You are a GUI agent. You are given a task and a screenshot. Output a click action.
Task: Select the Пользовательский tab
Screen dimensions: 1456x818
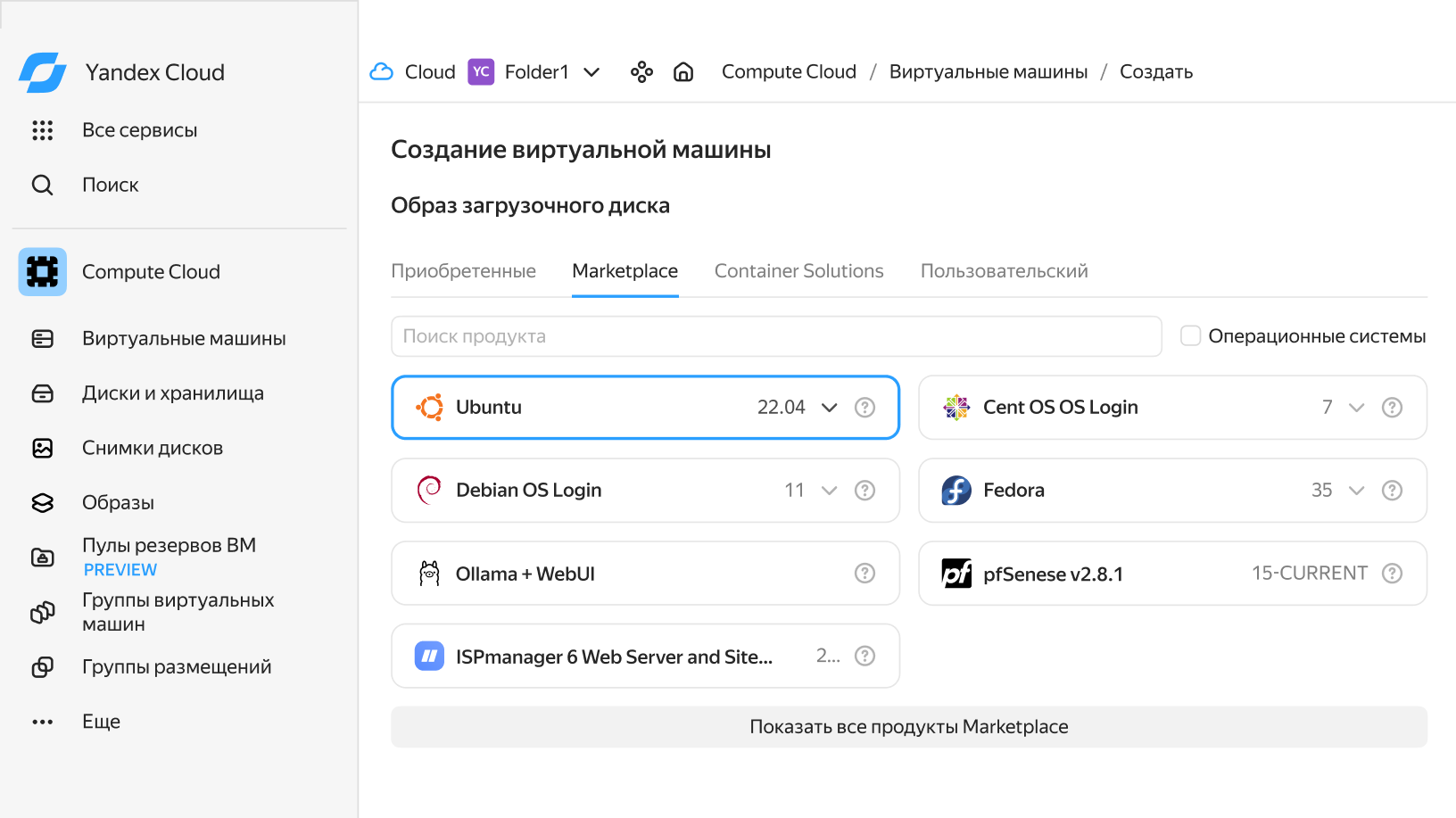(x=1004, y=271)
